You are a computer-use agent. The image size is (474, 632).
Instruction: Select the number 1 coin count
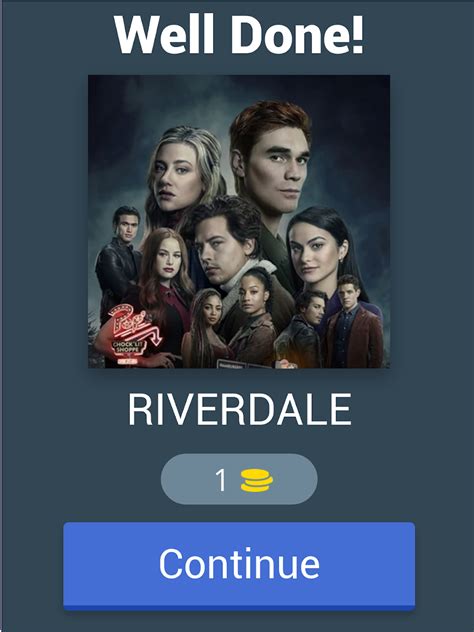[221, 480]
